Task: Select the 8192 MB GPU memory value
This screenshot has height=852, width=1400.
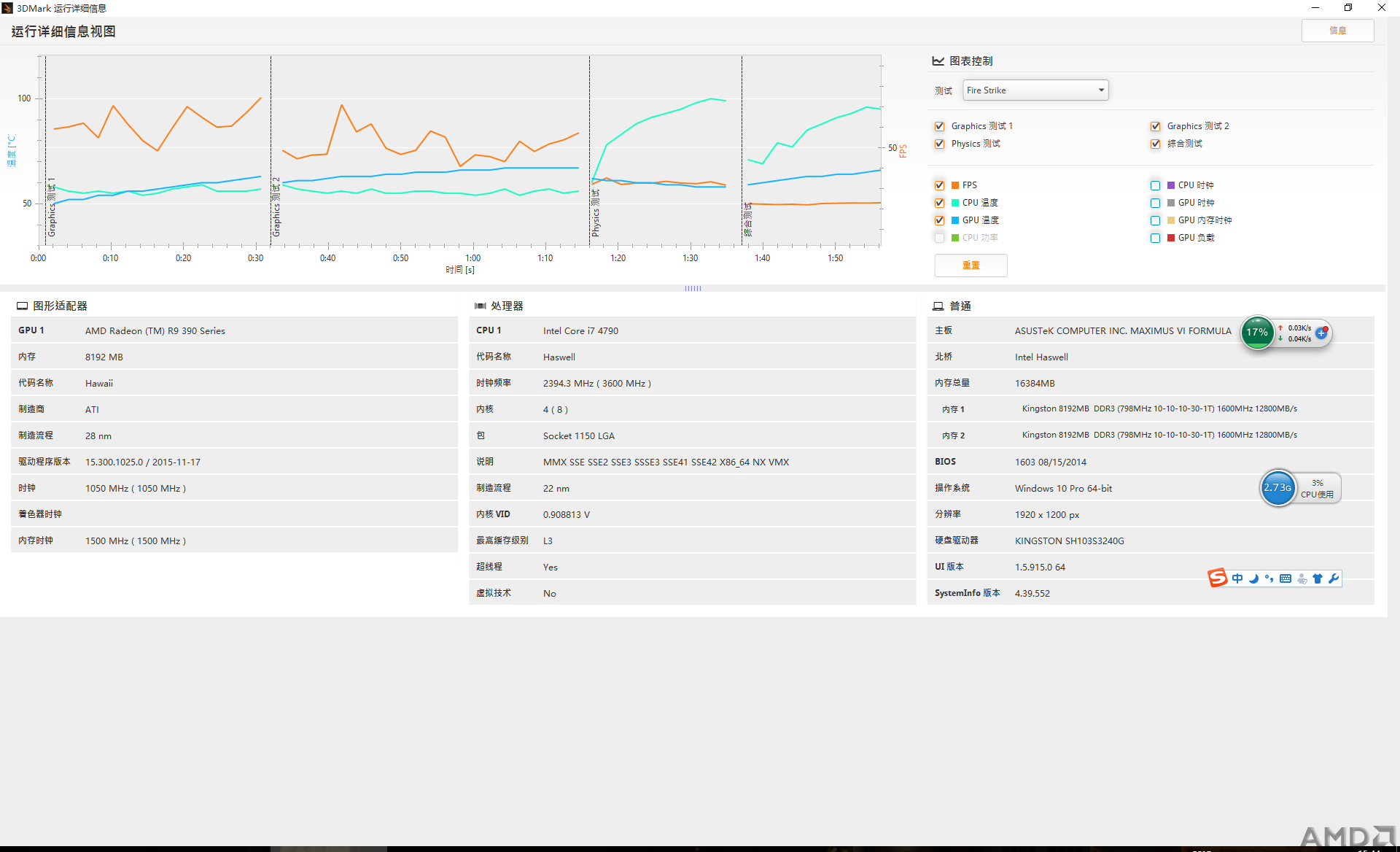Action: pyautogui.click(x=104, y=357)
